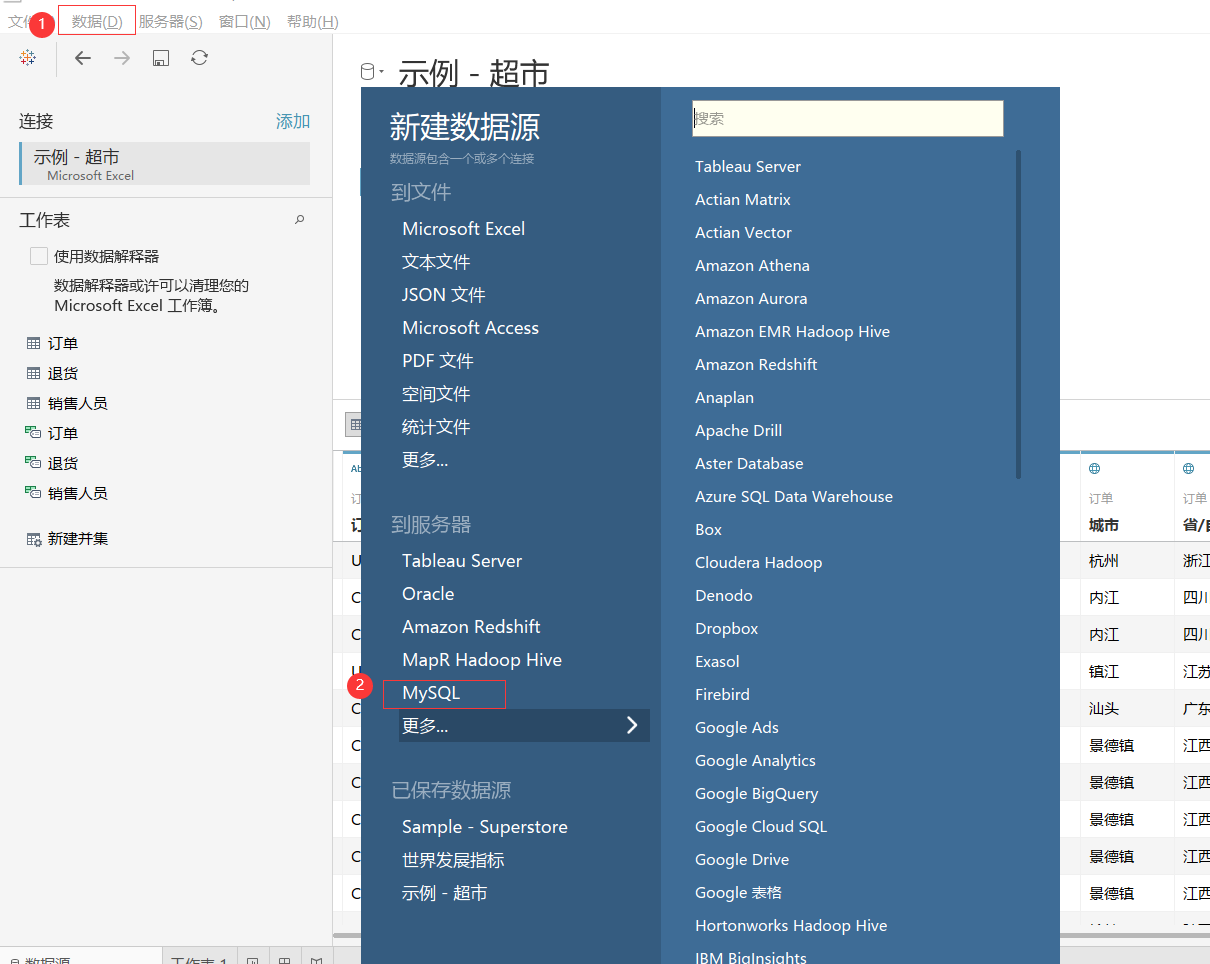Viewport: 1210px width, 964px height.
Task: Open the Tableau start page logo icon
Action: pyautogui.click(x=28, y=58)
